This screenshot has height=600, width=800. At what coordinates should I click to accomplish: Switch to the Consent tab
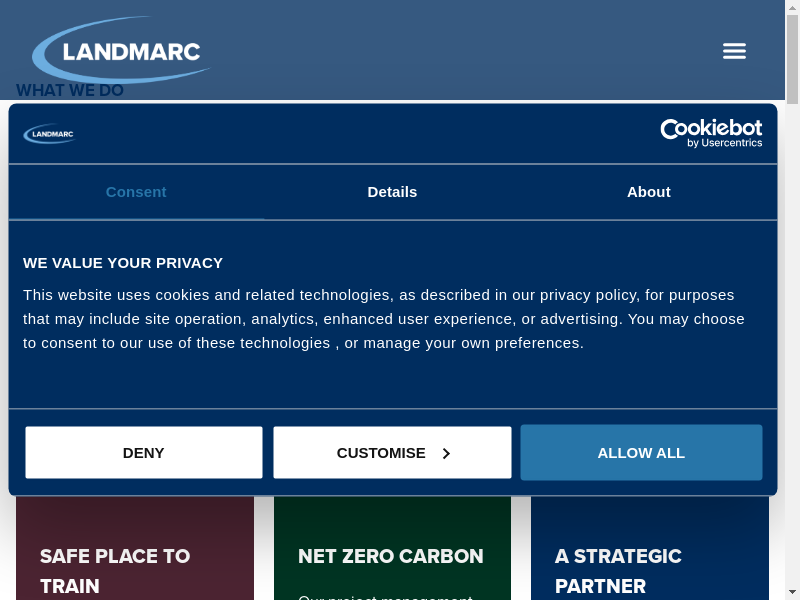pyautogui.click(x=136, y=192)
